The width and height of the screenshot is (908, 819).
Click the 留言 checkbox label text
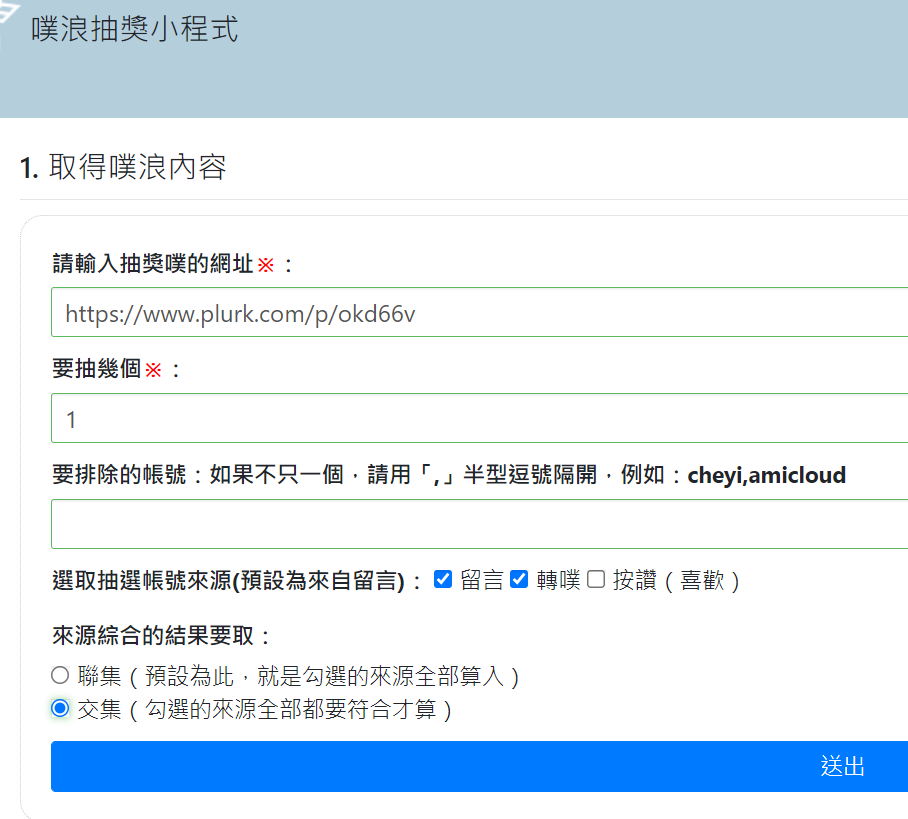tap(482, 580)
